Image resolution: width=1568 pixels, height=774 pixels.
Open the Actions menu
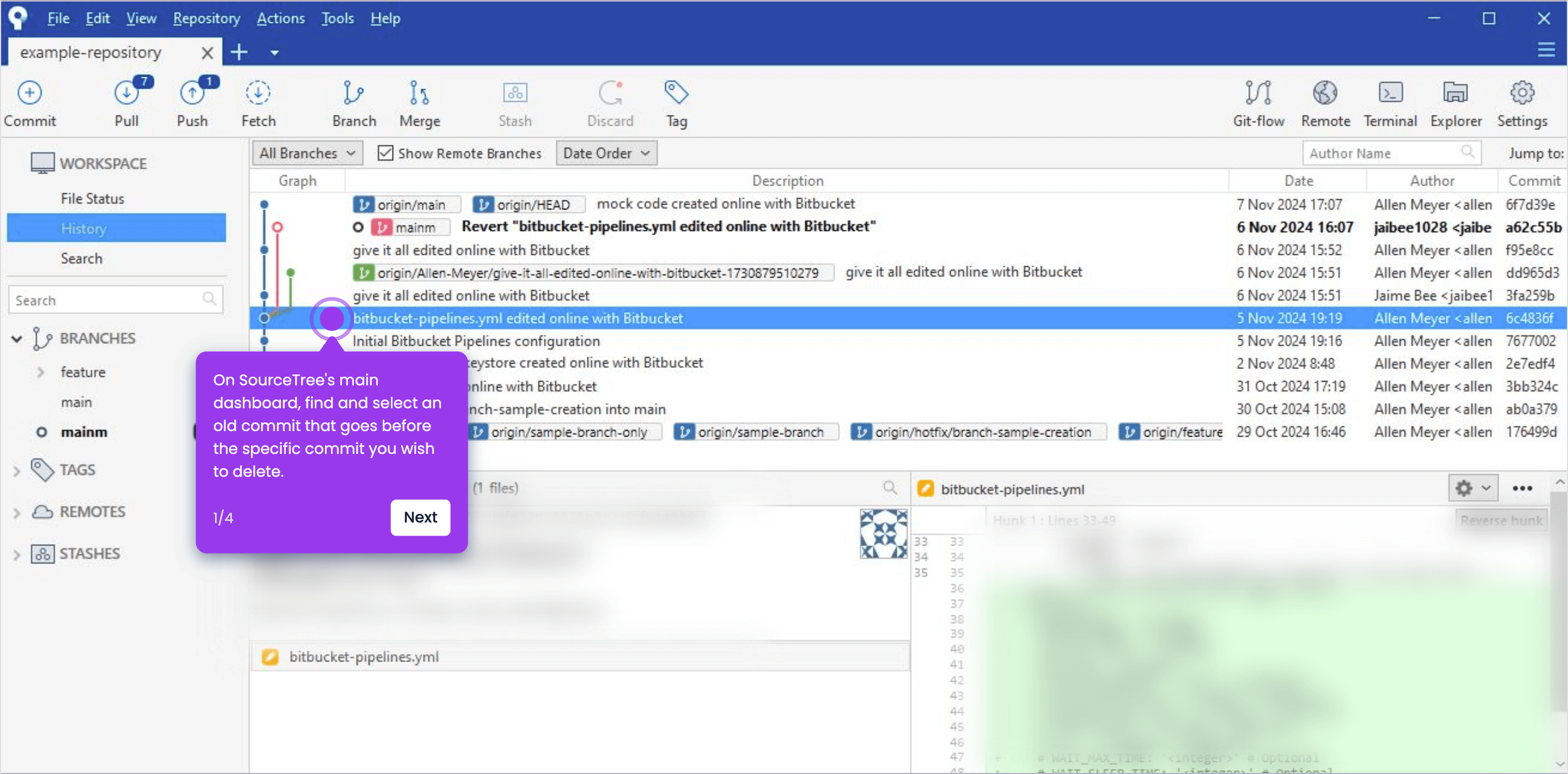(x=280, y=19)
